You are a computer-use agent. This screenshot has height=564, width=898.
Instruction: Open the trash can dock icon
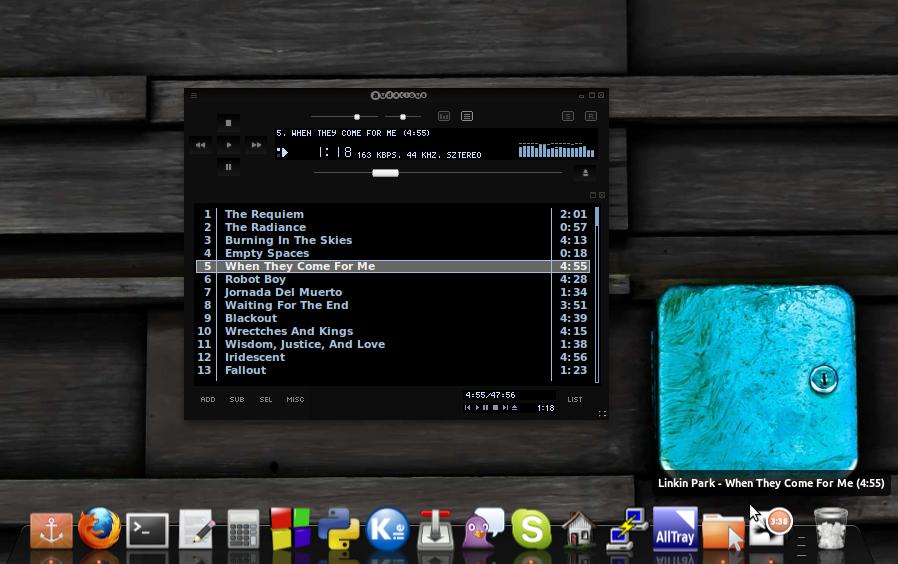click(x=830, y=528)
